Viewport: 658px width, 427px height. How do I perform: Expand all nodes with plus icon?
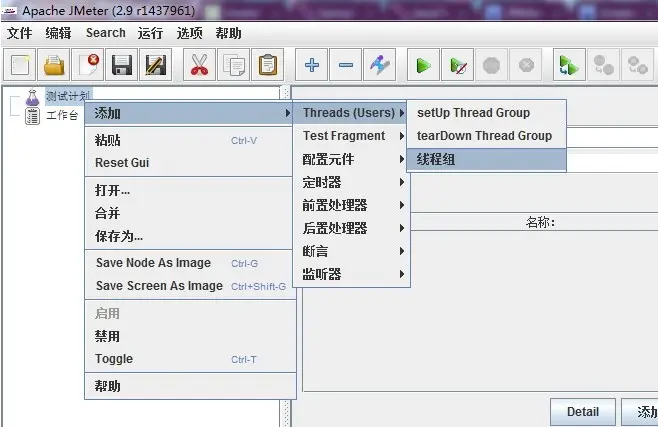click(x=311, y=65)
